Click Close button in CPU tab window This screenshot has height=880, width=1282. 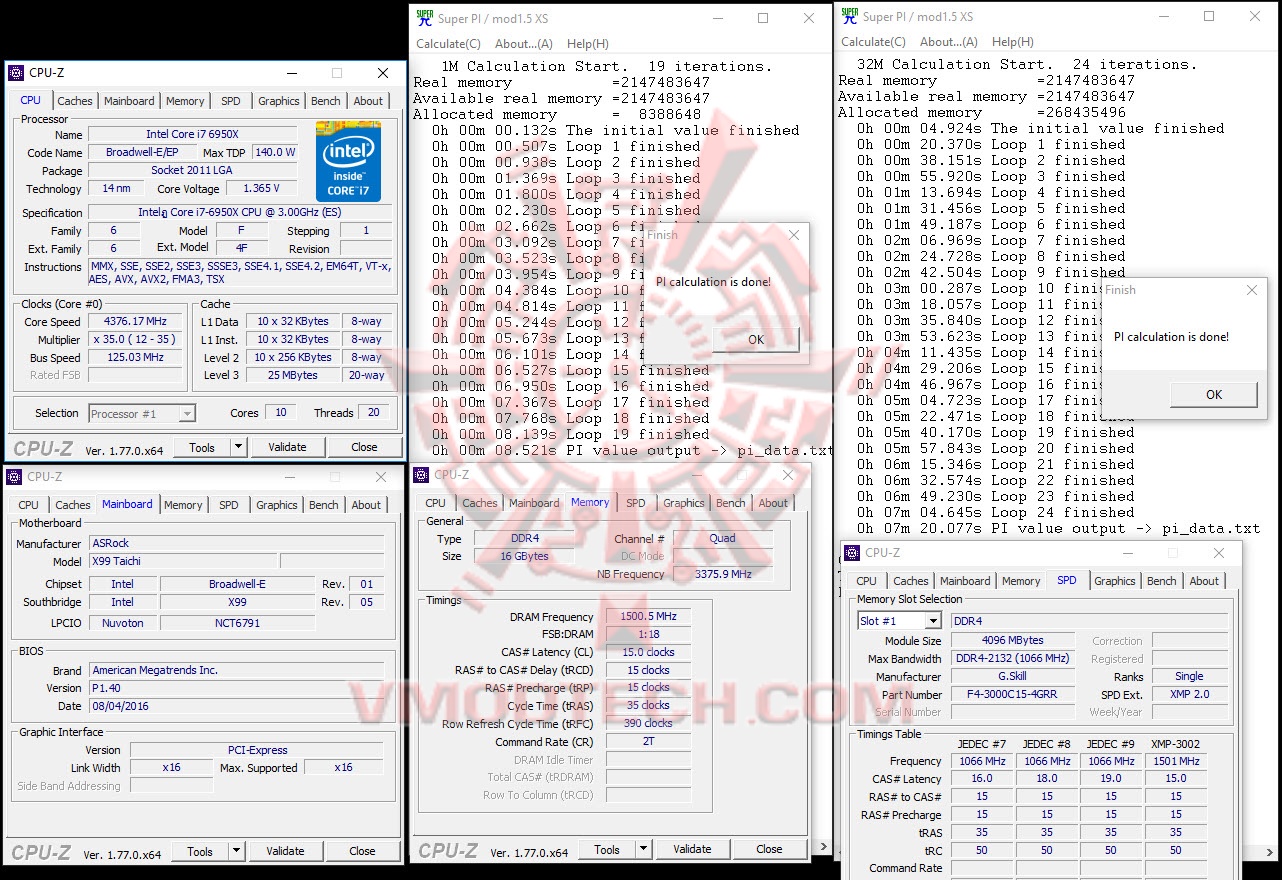[x=364, y=447]
